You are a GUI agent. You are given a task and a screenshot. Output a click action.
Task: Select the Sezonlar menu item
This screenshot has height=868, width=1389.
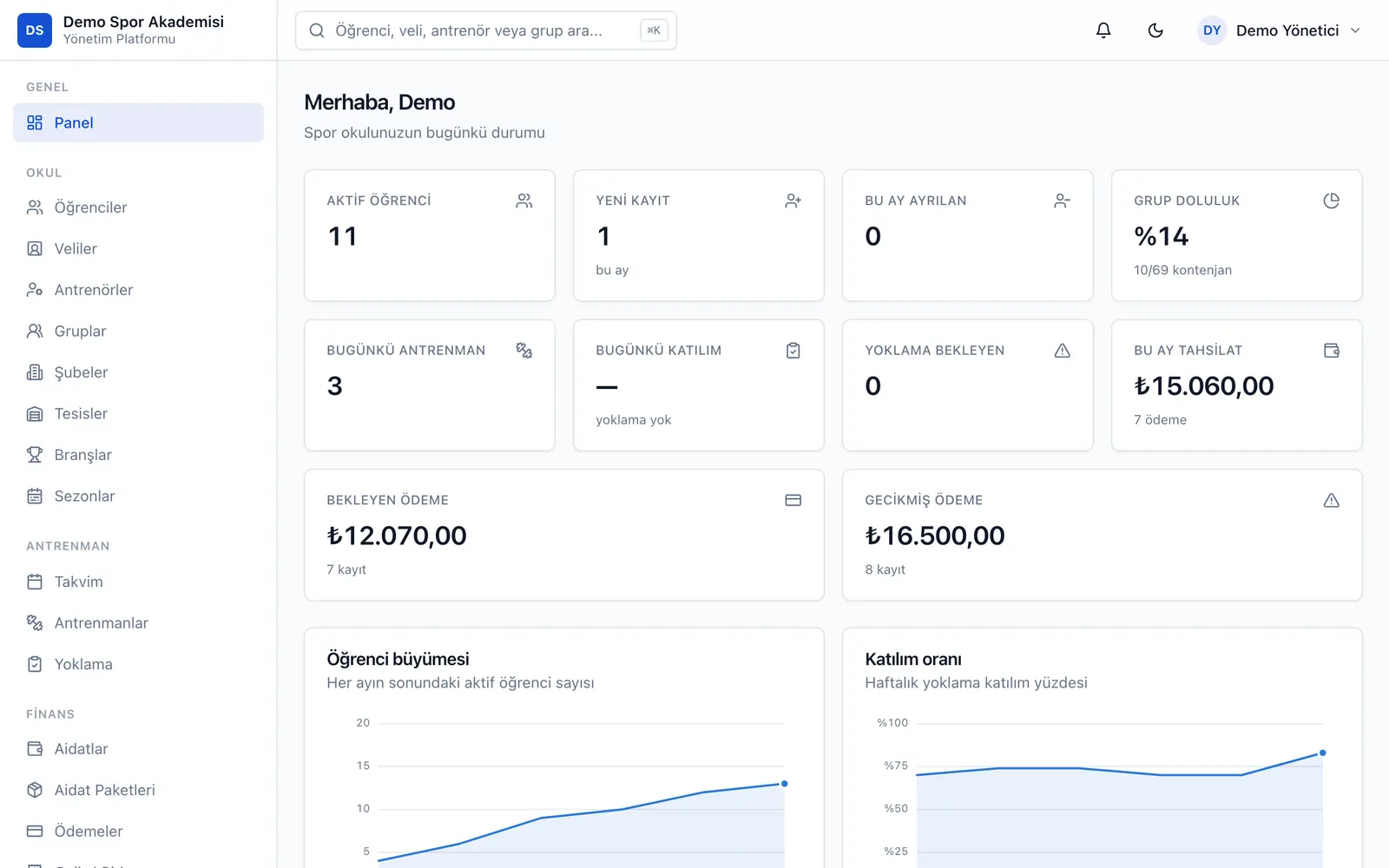(x=139, y=496)
